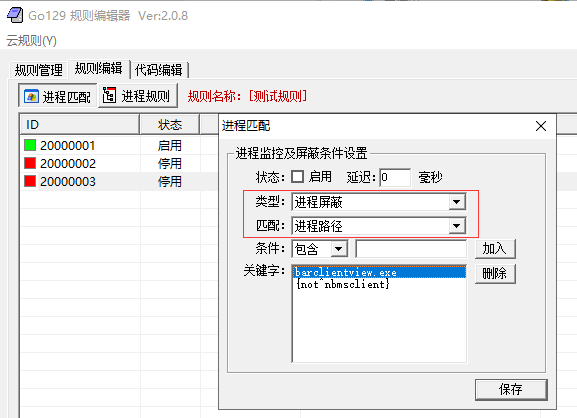577x418 pixels.
Task: Click the Go129 app icon in title bar
Action: 15,15
